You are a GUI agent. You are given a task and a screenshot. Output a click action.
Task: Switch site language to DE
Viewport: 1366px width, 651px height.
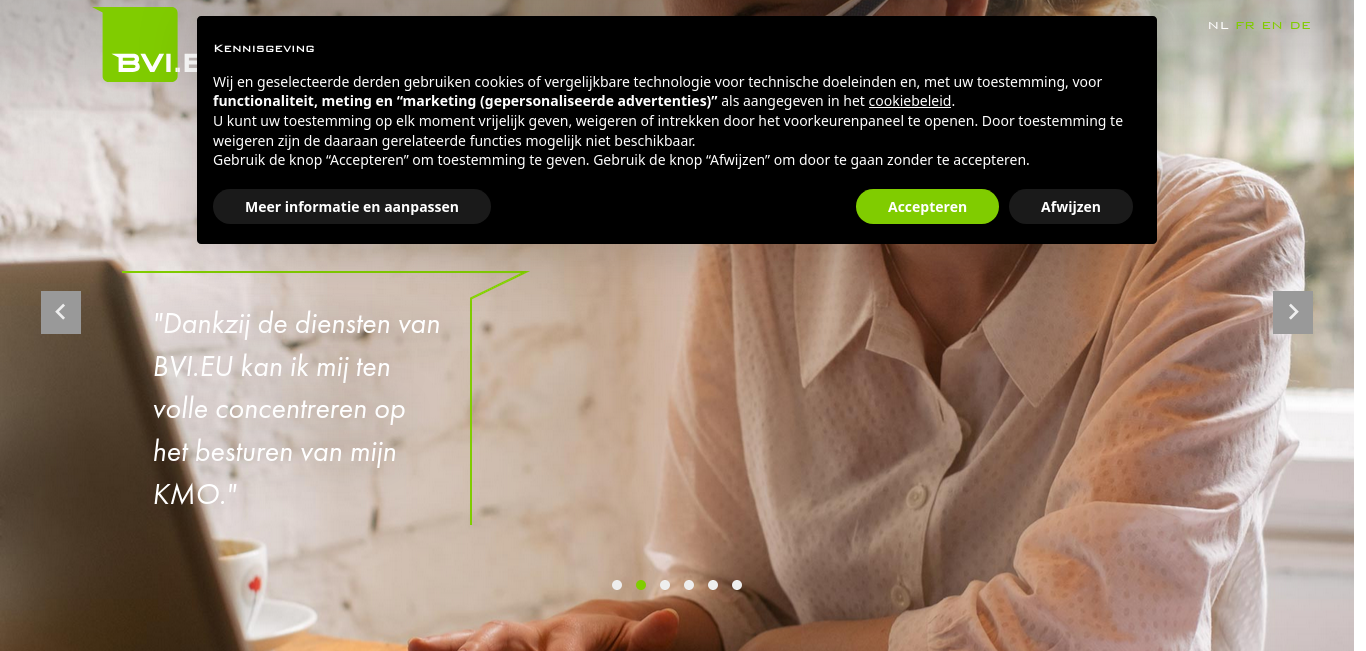[1300, 25]
